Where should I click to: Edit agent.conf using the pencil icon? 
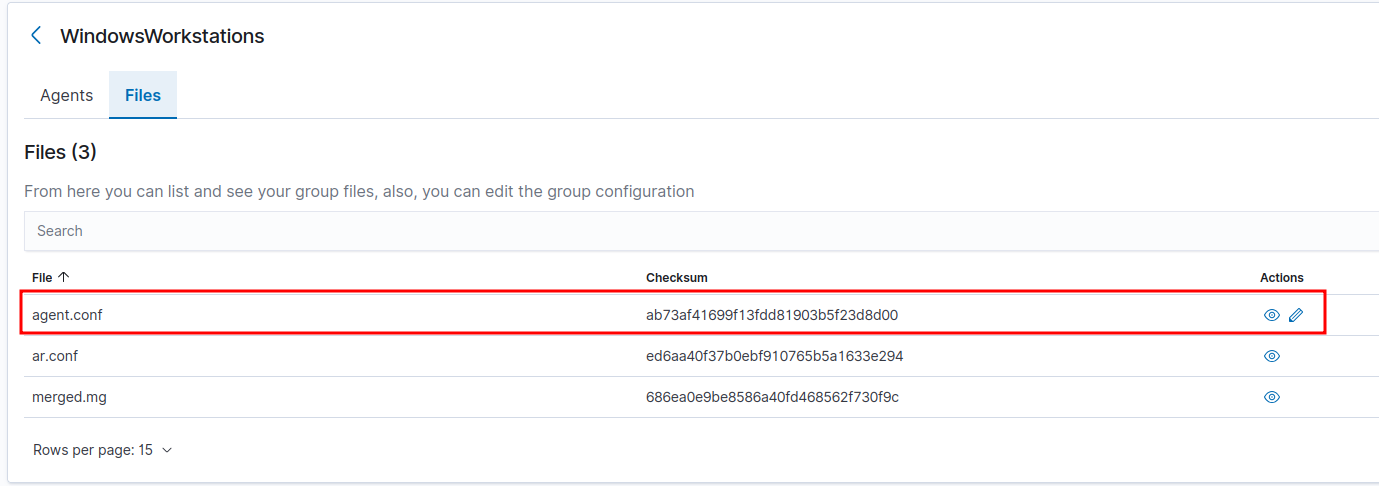(x=1296, y=315)
